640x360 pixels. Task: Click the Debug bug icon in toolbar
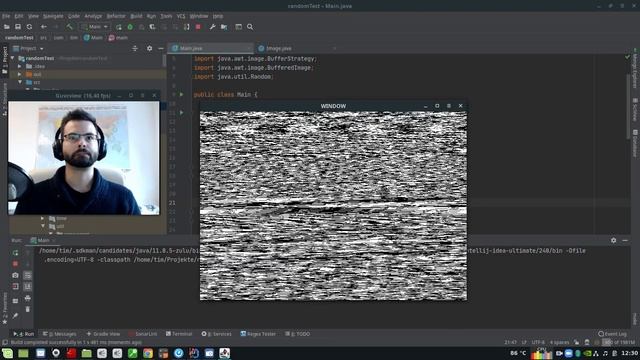point(130,27)
